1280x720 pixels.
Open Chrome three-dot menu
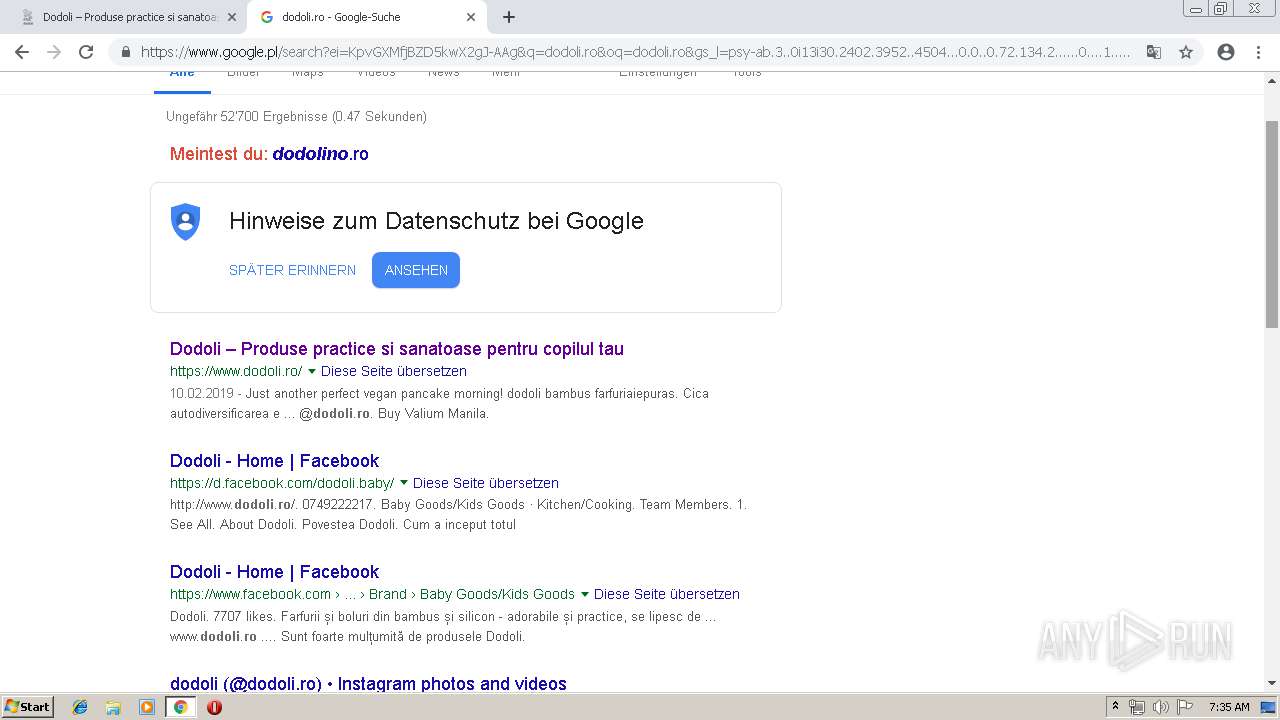pyautogui.click(x=1258, y=52)
